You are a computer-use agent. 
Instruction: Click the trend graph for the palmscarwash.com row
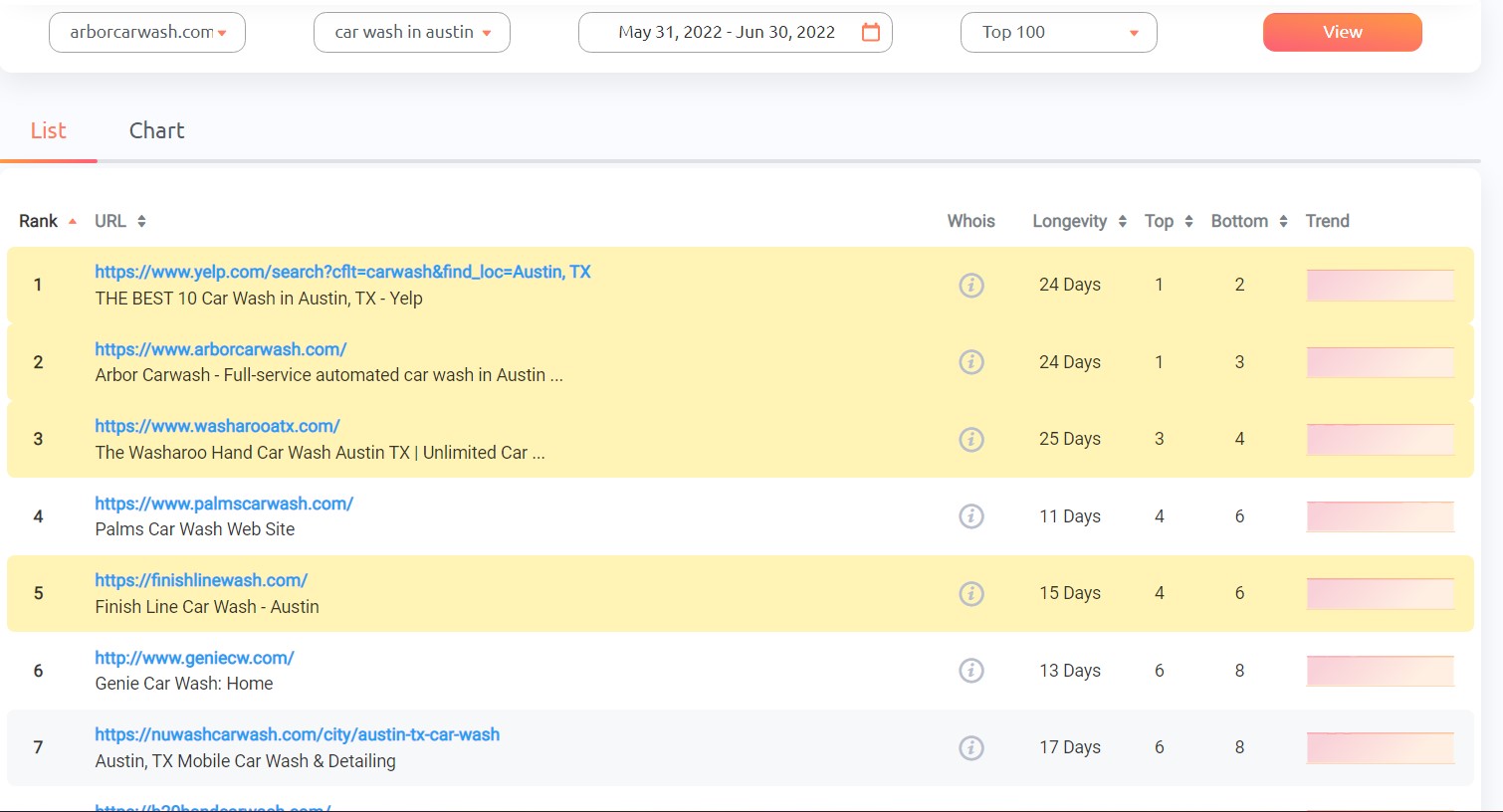point(1381,516)
